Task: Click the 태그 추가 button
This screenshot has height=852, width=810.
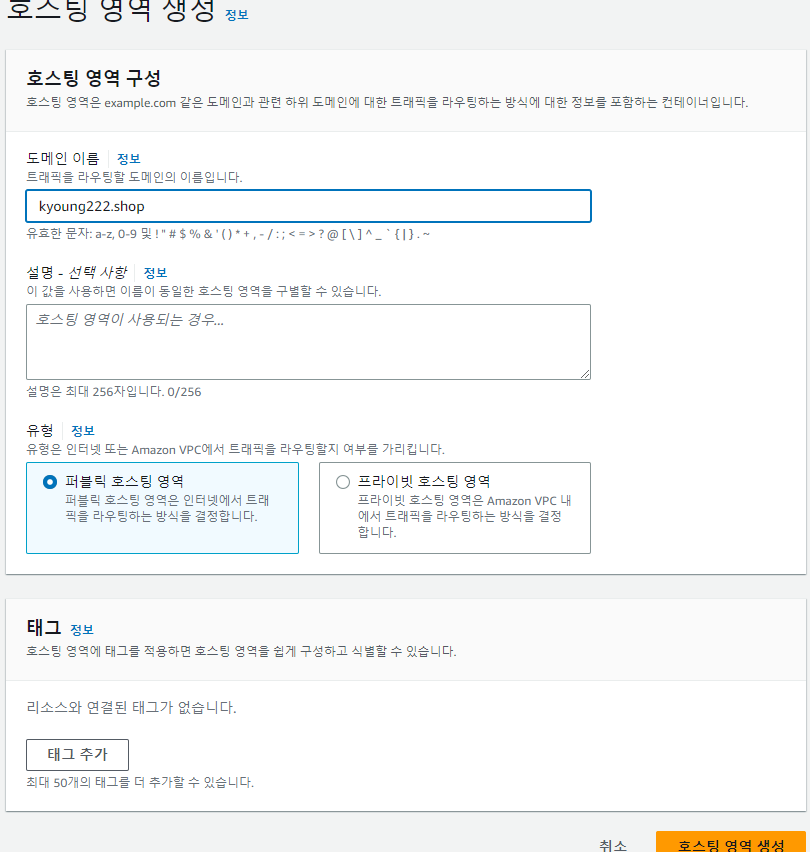Action: pyautogui.click(x=78, y=755)
